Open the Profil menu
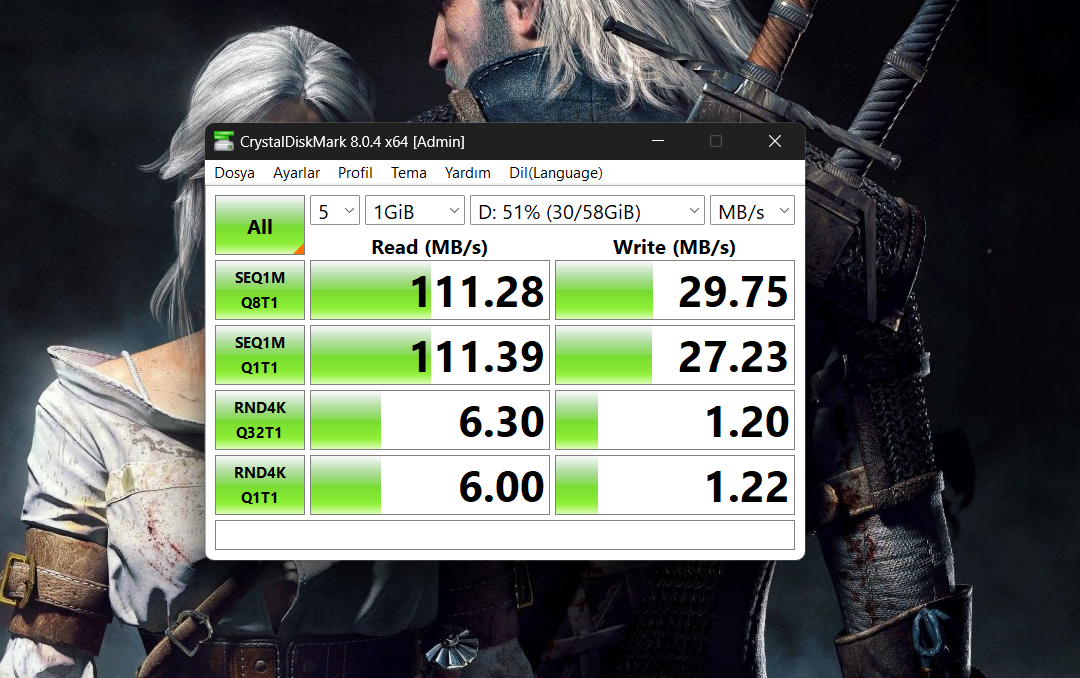1080x678 pixels. 355,173
